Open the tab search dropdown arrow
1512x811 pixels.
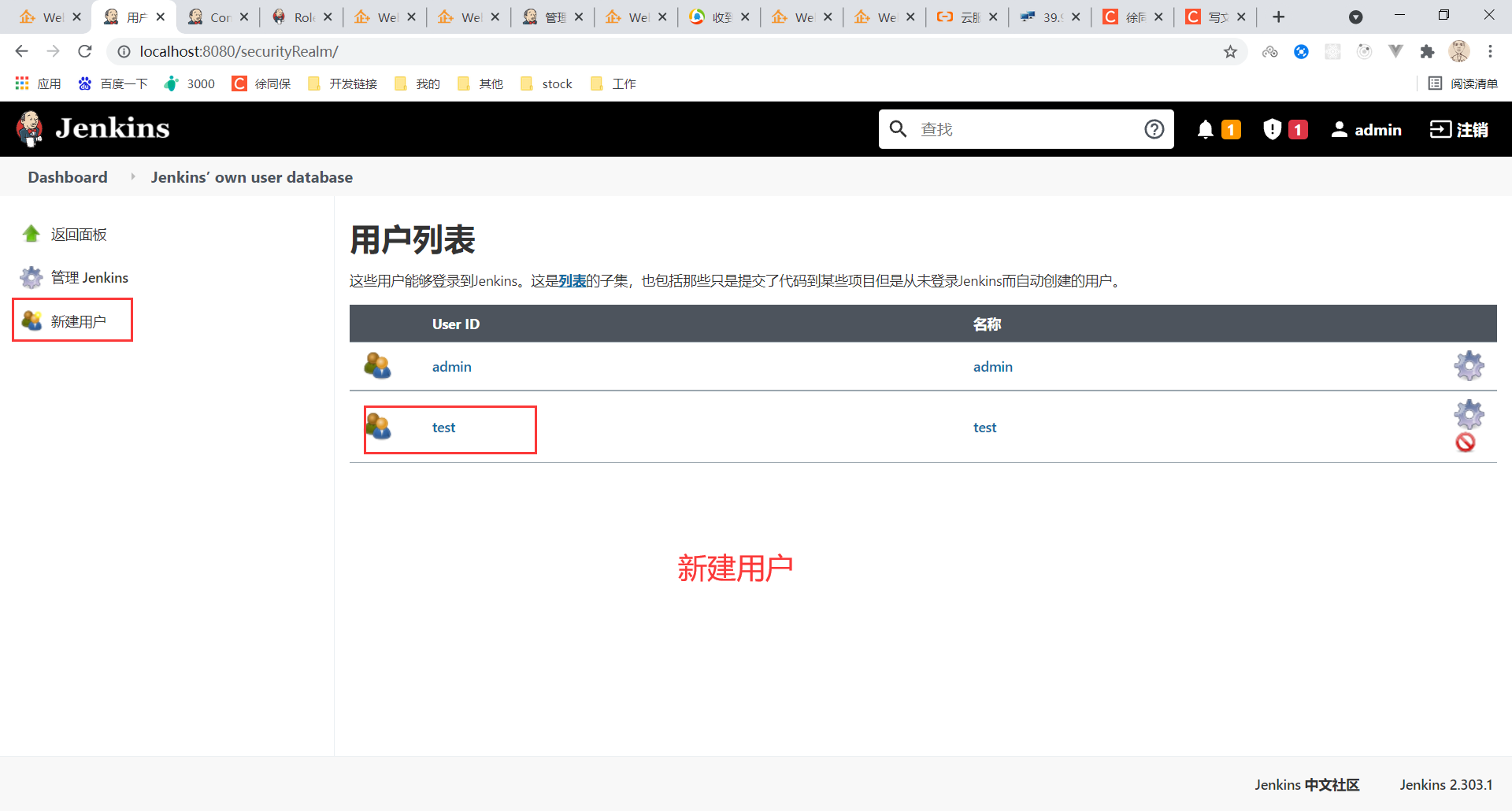1355,17
